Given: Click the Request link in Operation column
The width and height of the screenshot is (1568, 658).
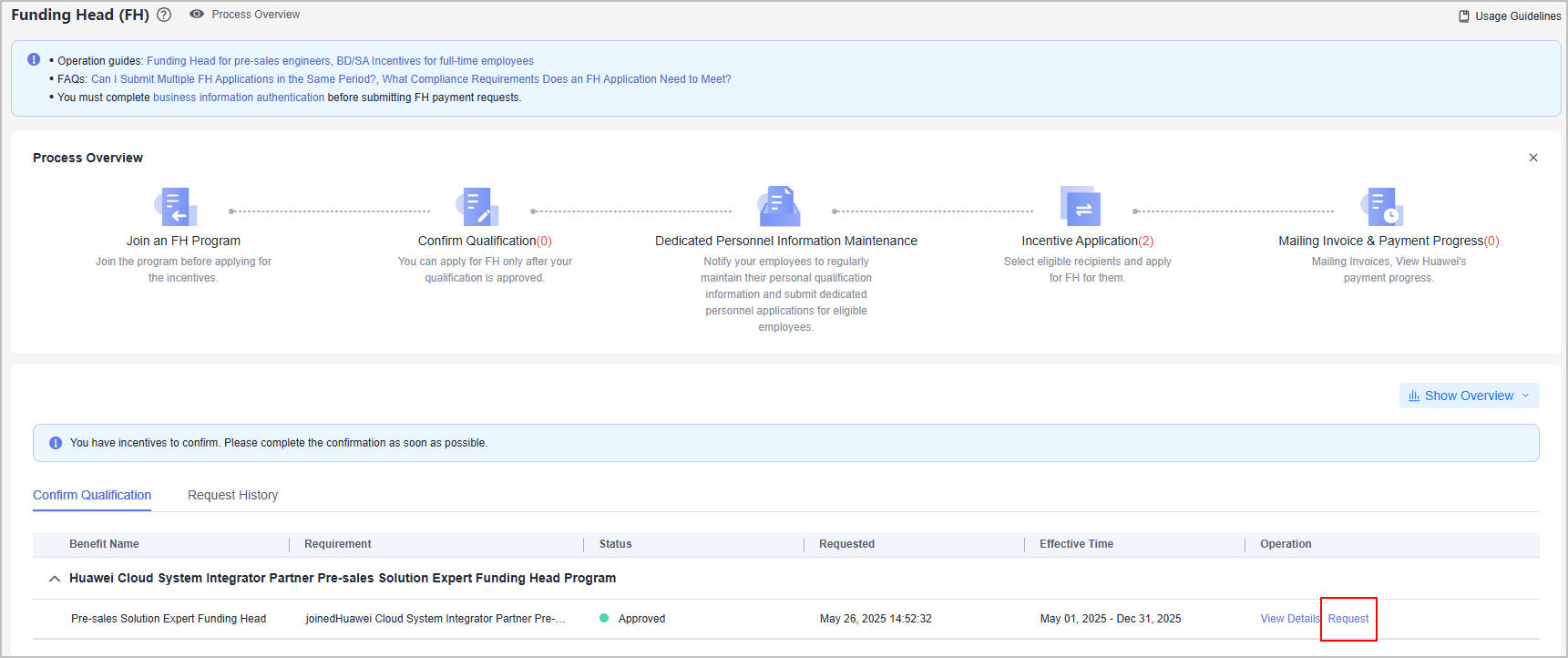Looking at the screenshot, I should [x=1348, y=619].
